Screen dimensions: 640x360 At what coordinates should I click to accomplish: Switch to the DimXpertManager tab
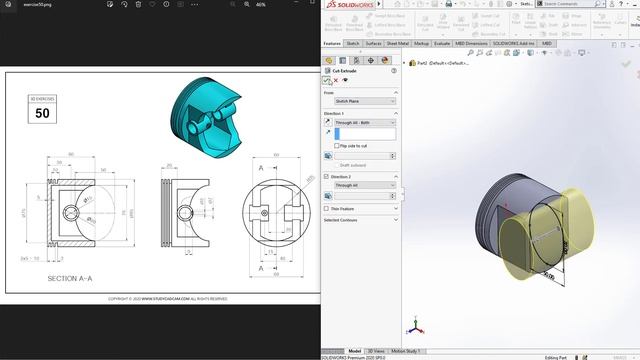pos(371,60)
